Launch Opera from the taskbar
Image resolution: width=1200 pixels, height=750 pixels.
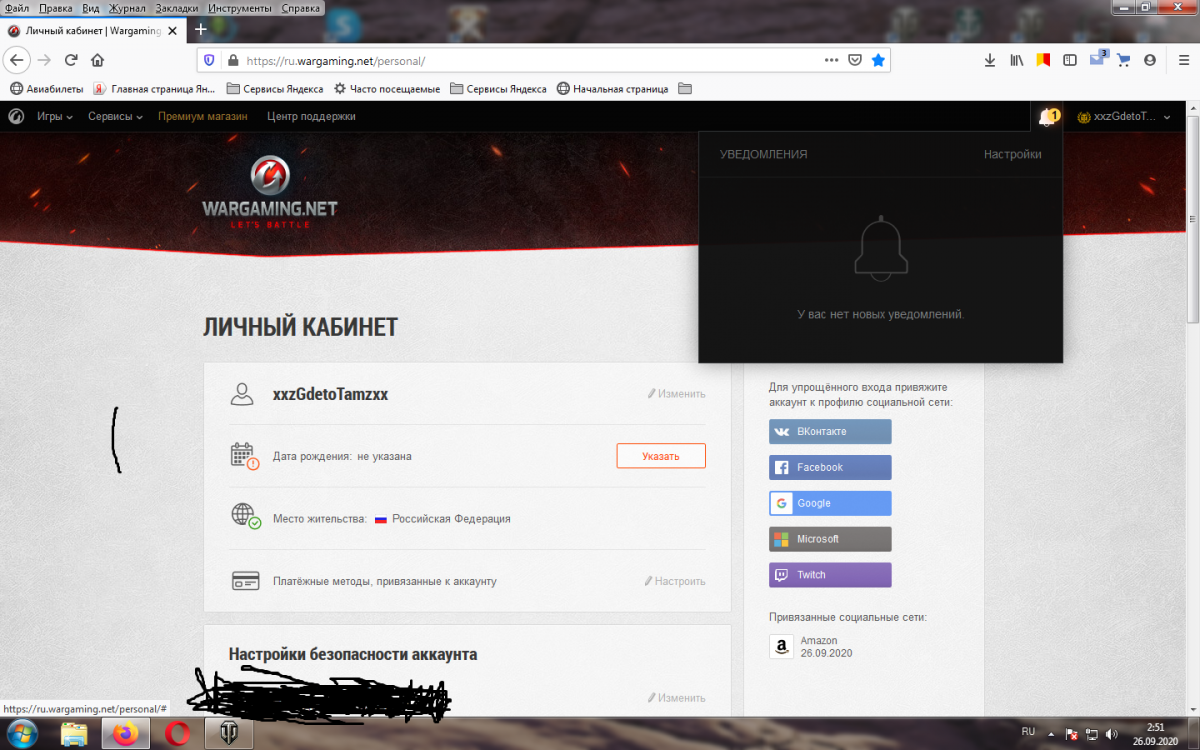click(x=177, y=735)
